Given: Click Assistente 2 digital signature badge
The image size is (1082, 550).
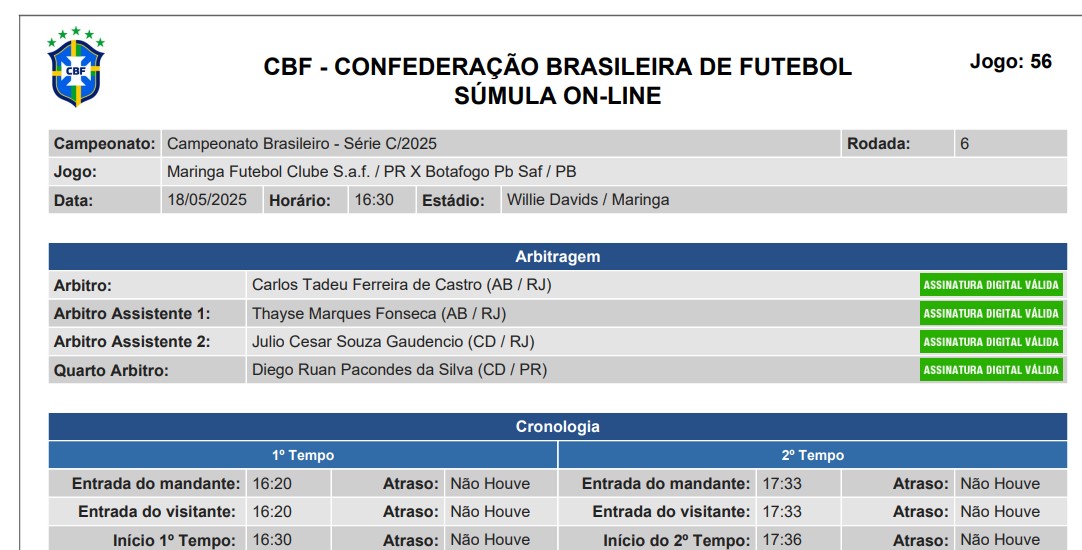Looking at the screenshot, I should tap(991, 342).
